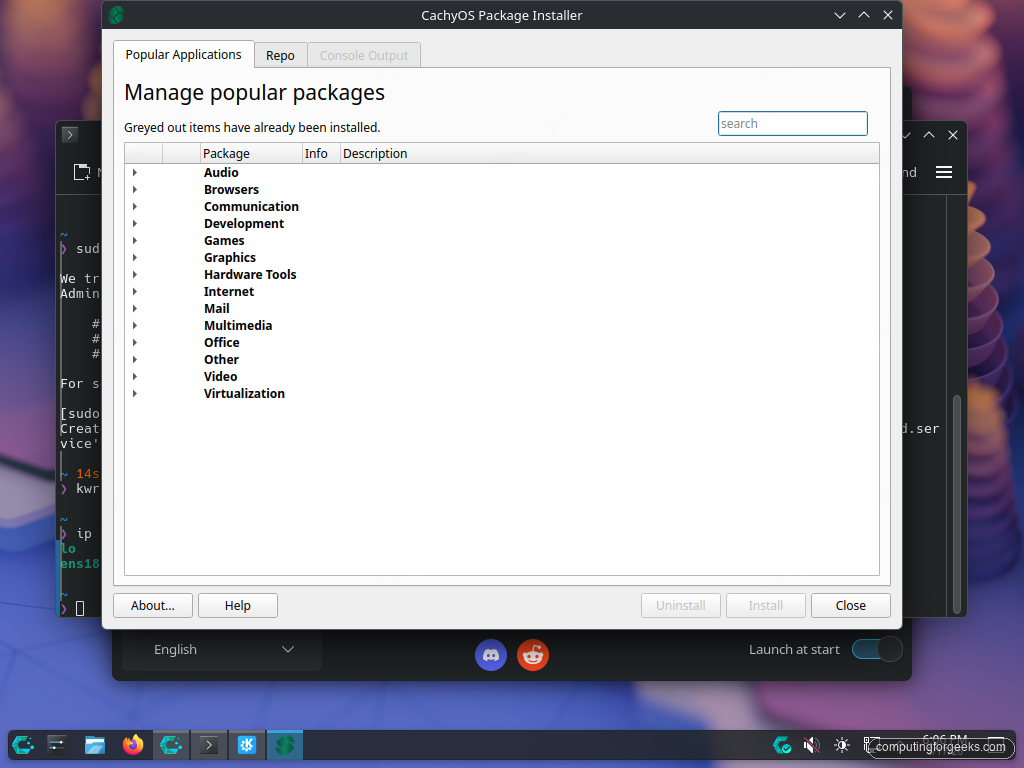Image resolution: width=1024 pixels, height=768 pixels.
Task: Switch to the terminal taskbar entry
Action: click(x=209, y=745)
